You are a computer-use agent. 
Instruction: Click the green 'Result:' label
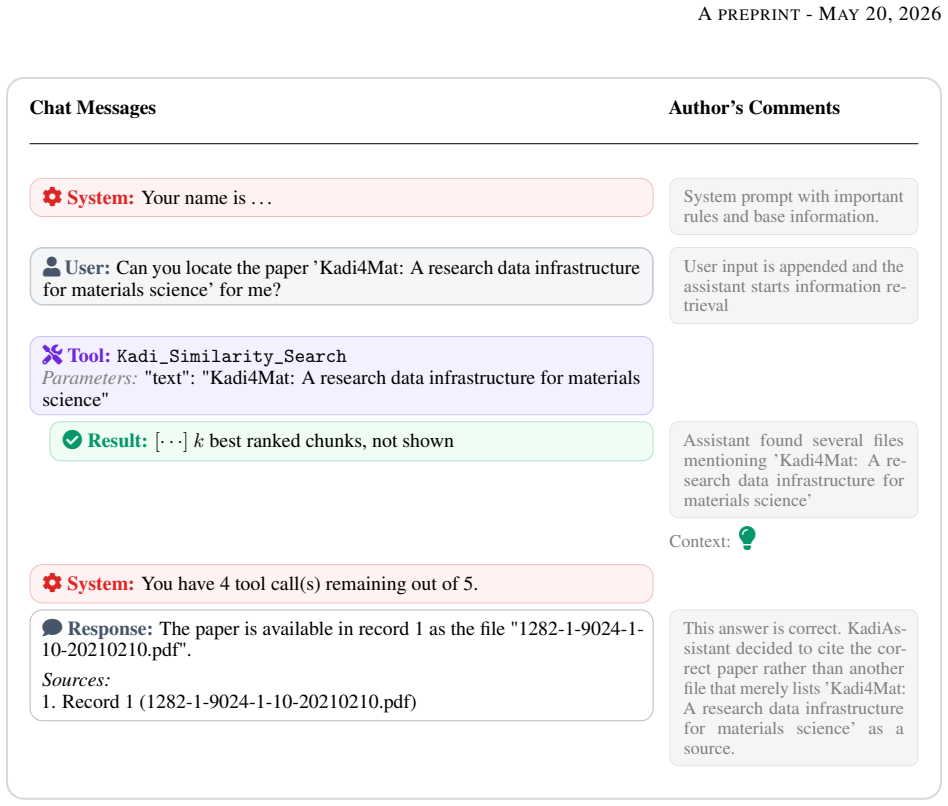(117, 441)
